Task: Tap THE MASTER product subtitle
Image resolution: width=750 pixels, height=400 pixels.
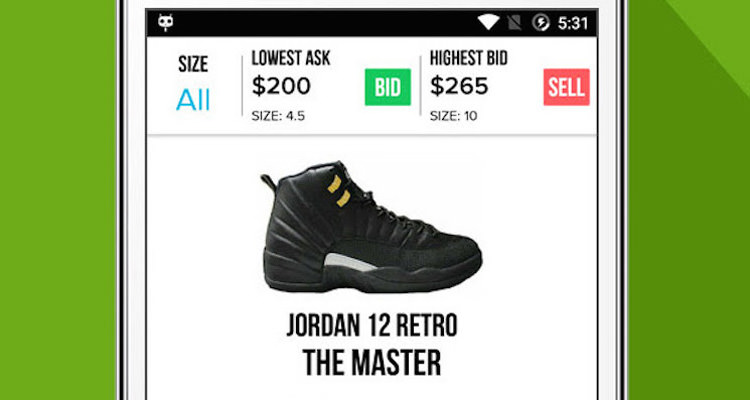Action: tap(372, 363)
